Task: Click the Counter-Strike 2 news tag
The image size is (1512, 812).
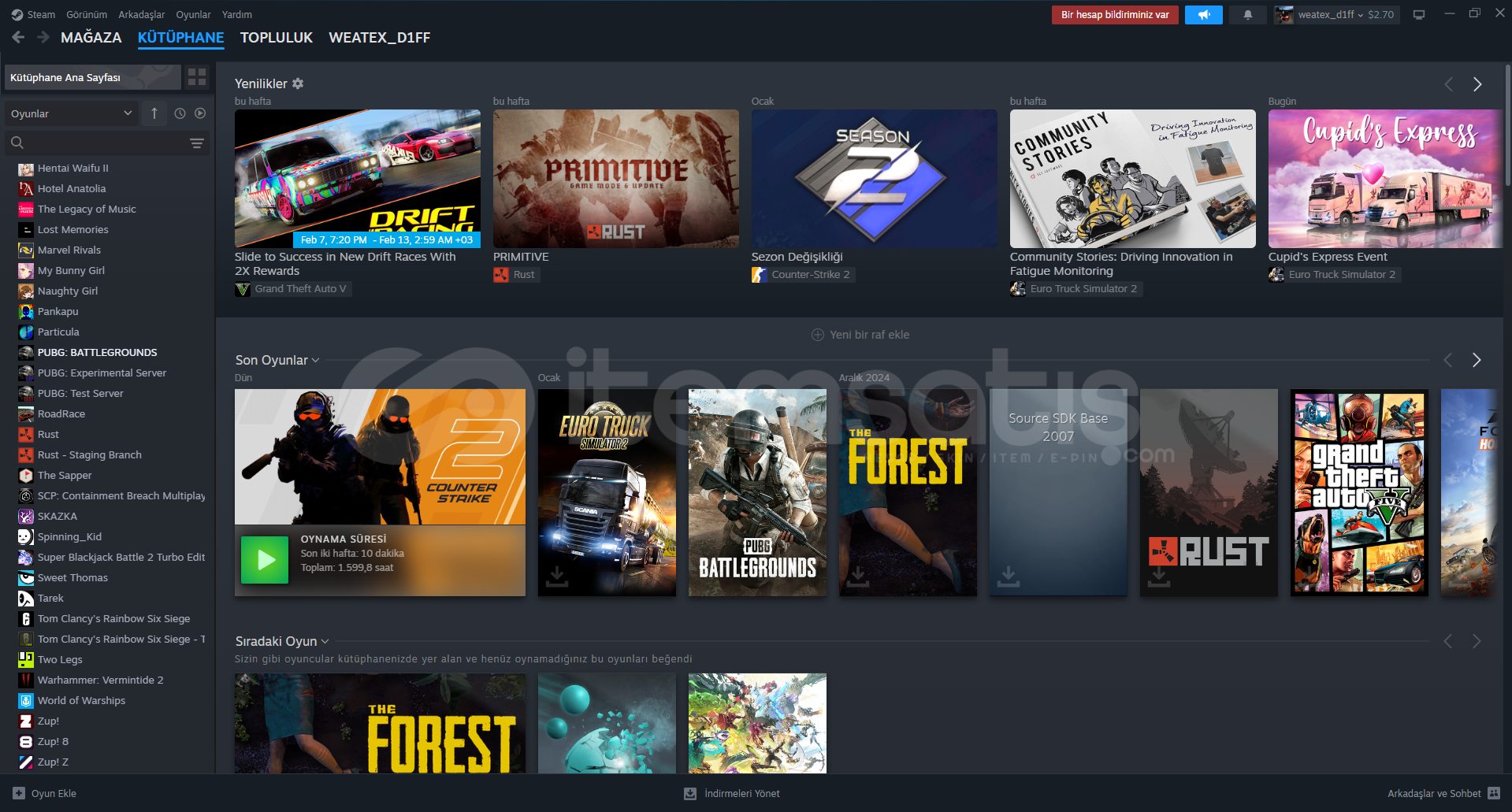Action: pos(803,275)
